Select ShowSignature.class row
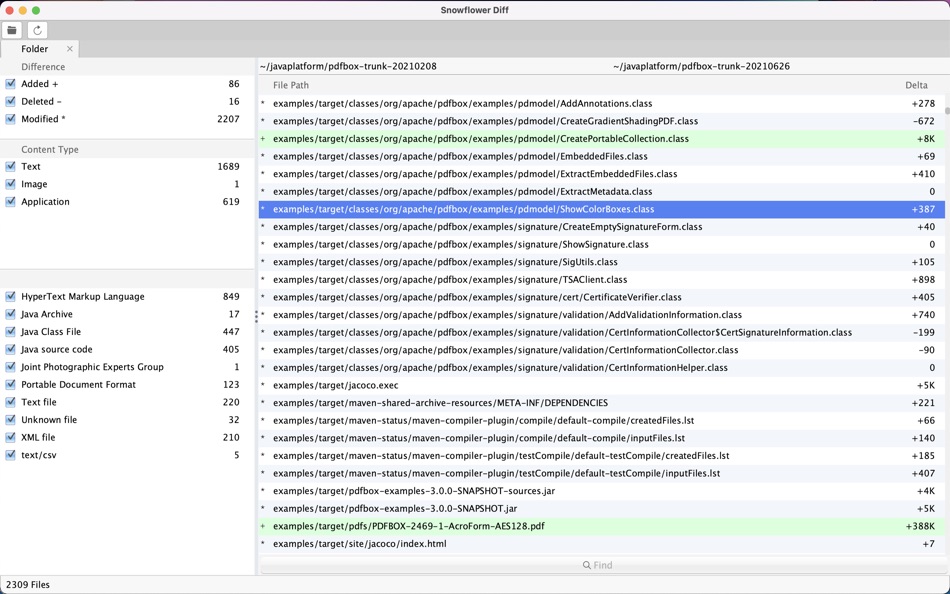Image resolution: width=950 pixels, height=594 pixels. click(x=602, y=244)
